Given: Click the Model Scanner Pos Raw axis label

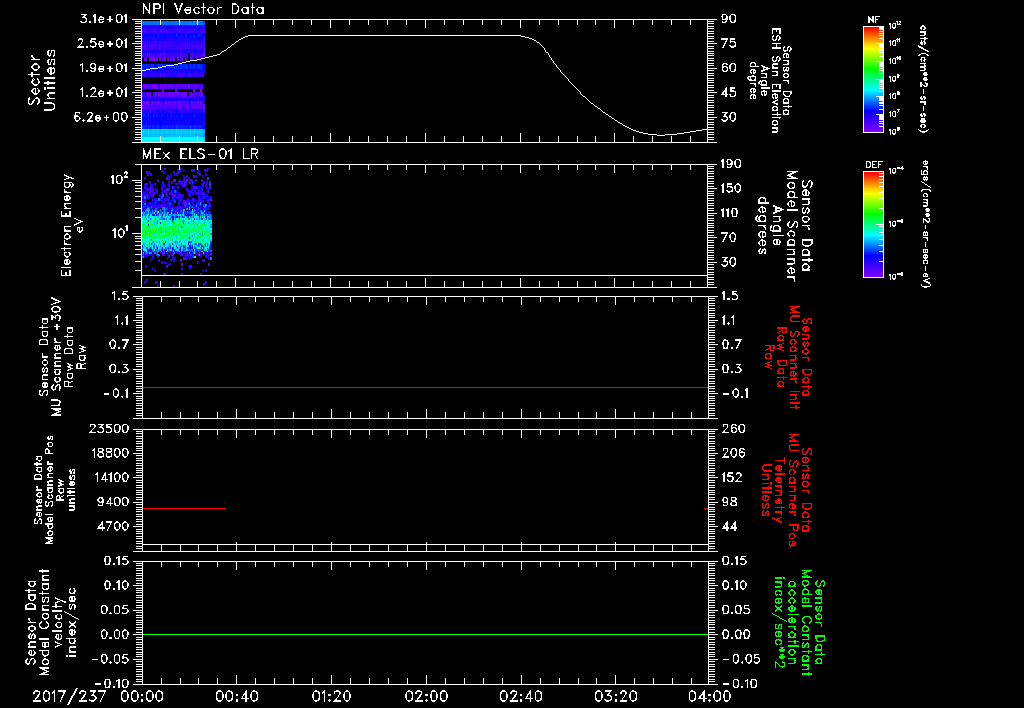Looking at the screenshot, I should (56, 490).
